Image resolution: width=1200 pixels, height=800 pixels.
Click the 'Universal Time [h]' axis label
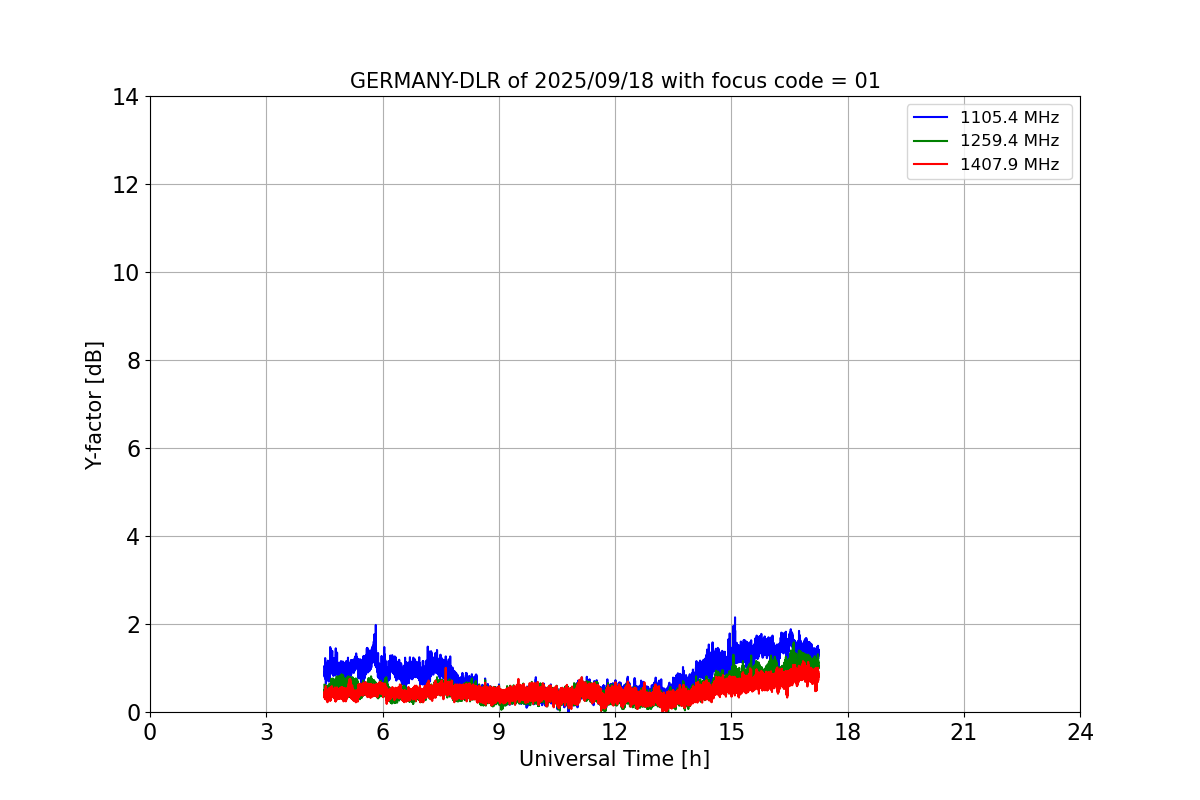point(614,759)
